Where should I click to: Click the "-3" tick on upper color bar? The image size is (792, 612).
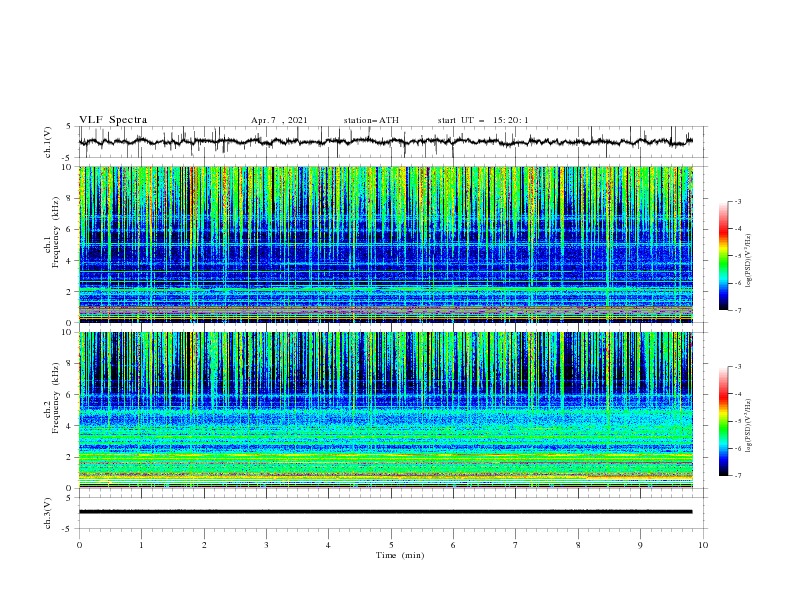(x=737, y=202)
